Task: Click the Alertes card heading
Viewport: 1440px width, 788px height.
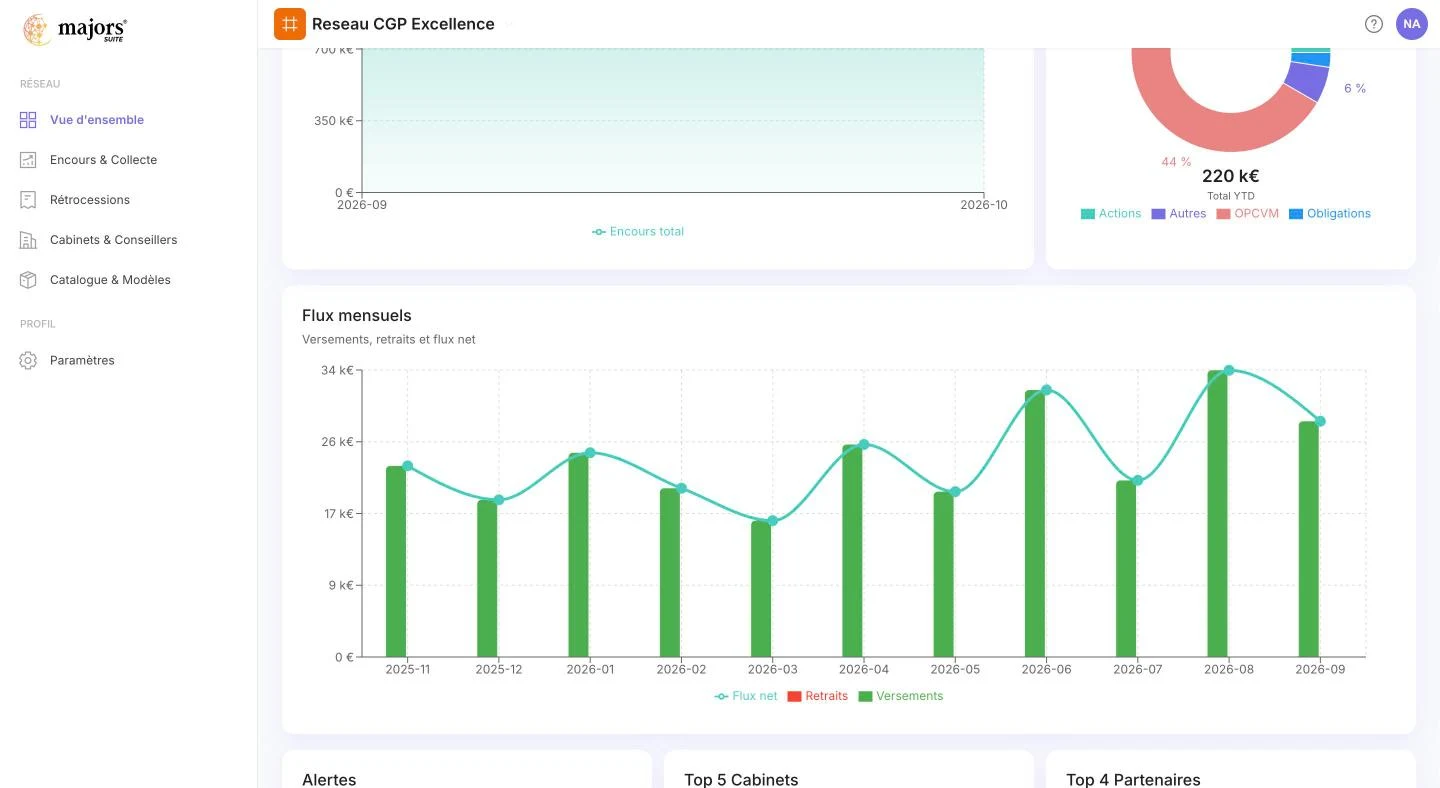Action: (329, 779)
